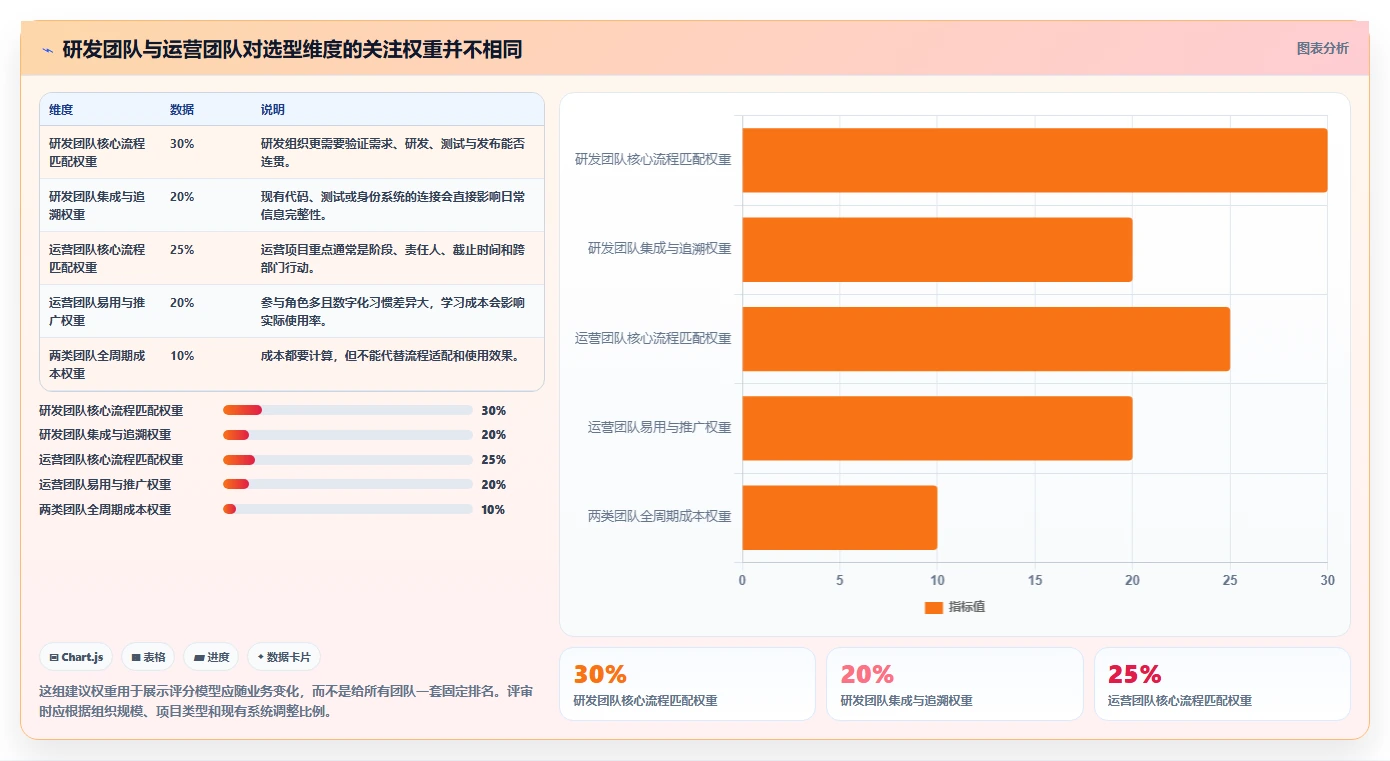Click the 10% progress value label
The image size is (1390, 761).
(x=493, y=510)
